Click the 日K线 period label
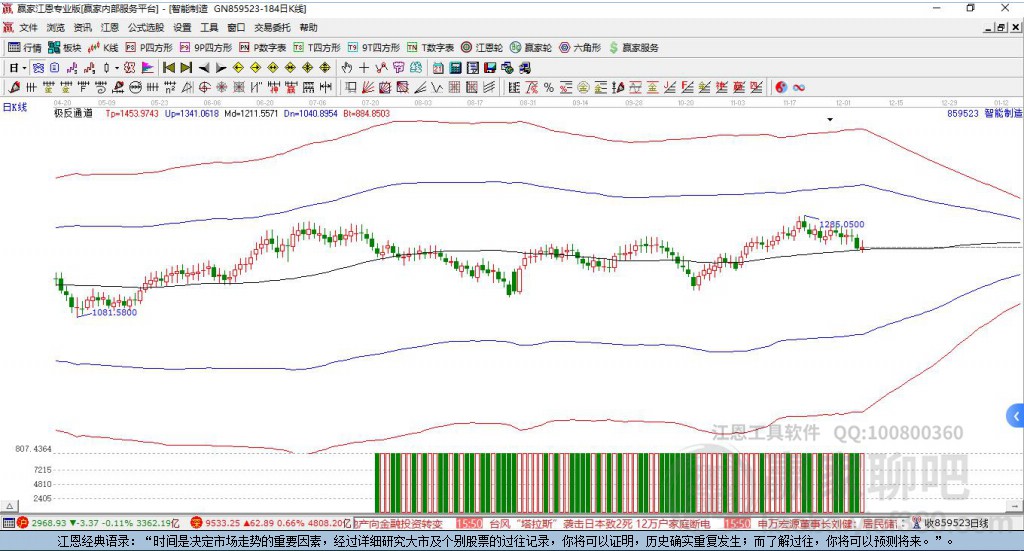1024x551 pixels. click(14, 107)
